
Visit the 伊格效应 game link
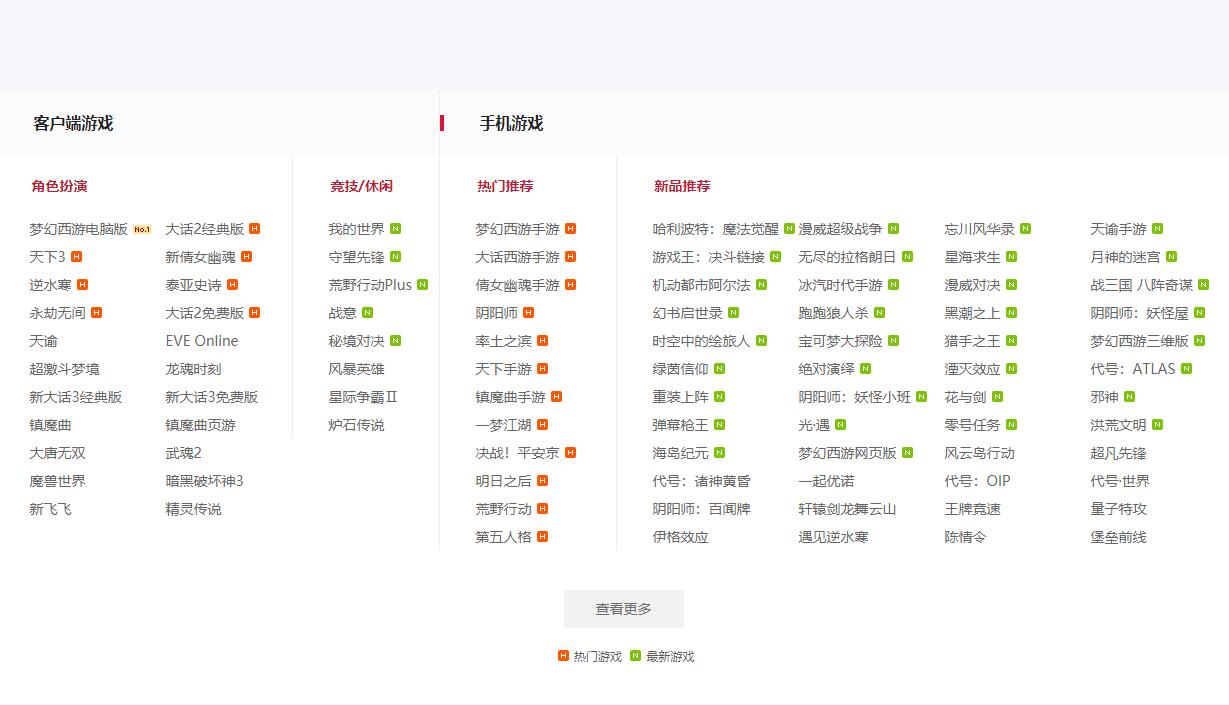click(681, 537)
